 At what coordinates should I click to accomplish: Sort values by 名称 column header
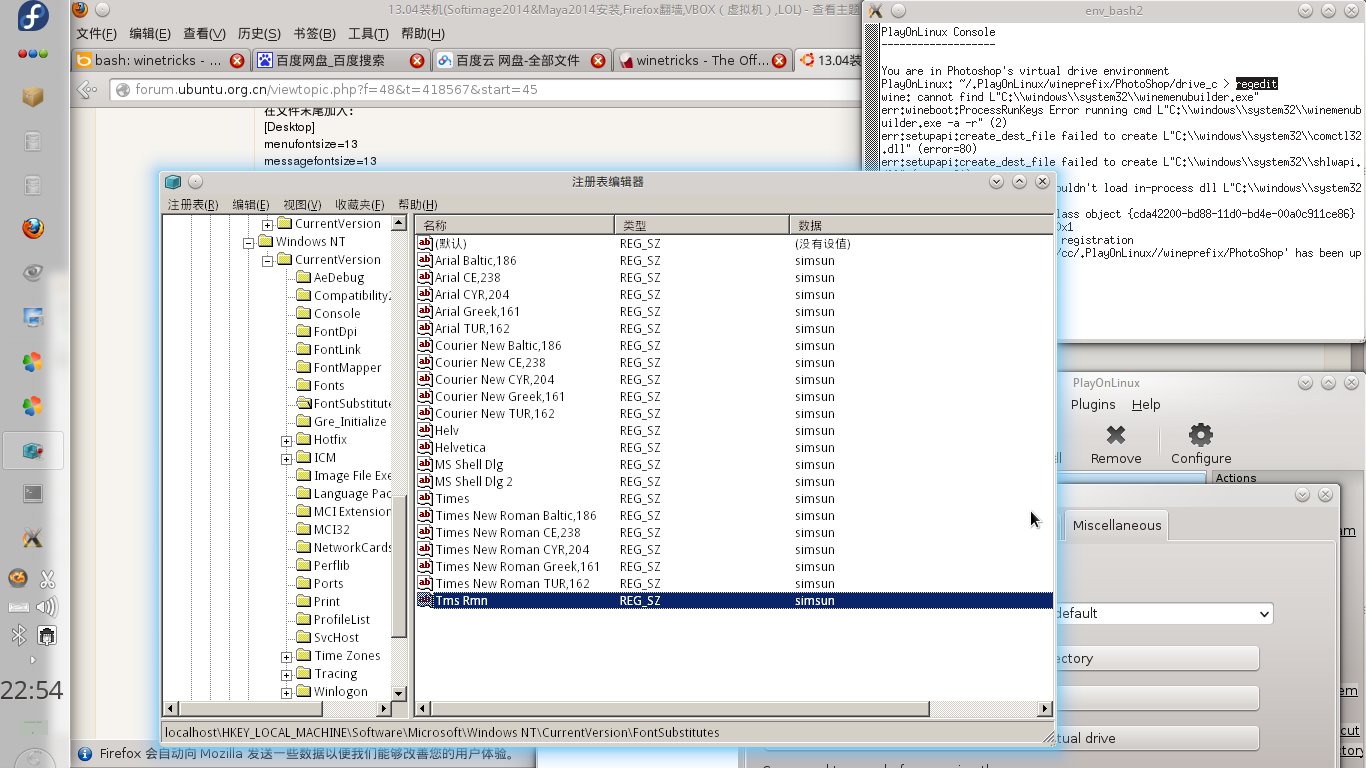pyautogui.click(x=514, y=225)
